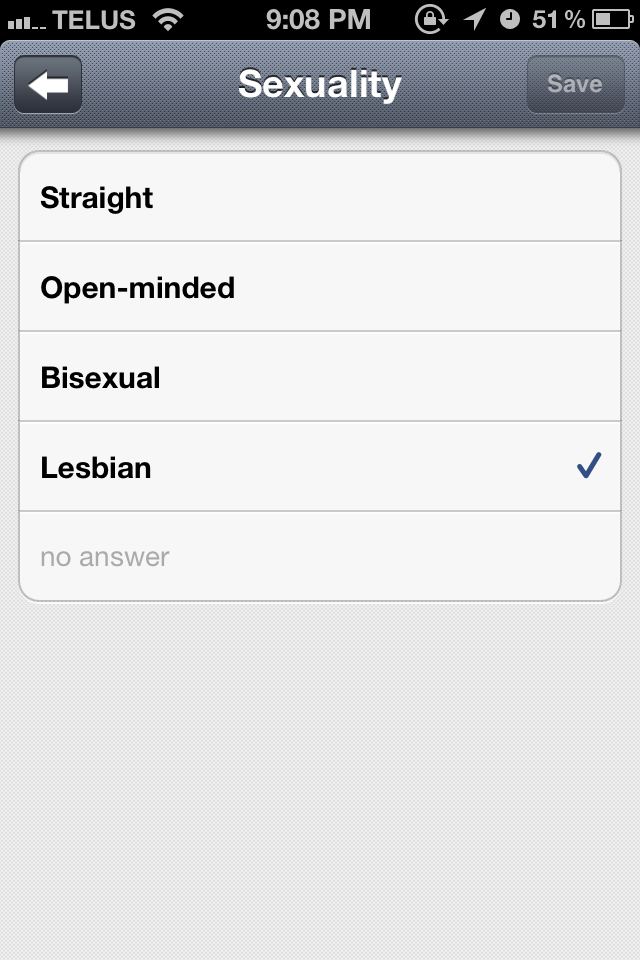Tap the blank area below the options list
The width and height of the screenshot is (640, 960).
320,780
